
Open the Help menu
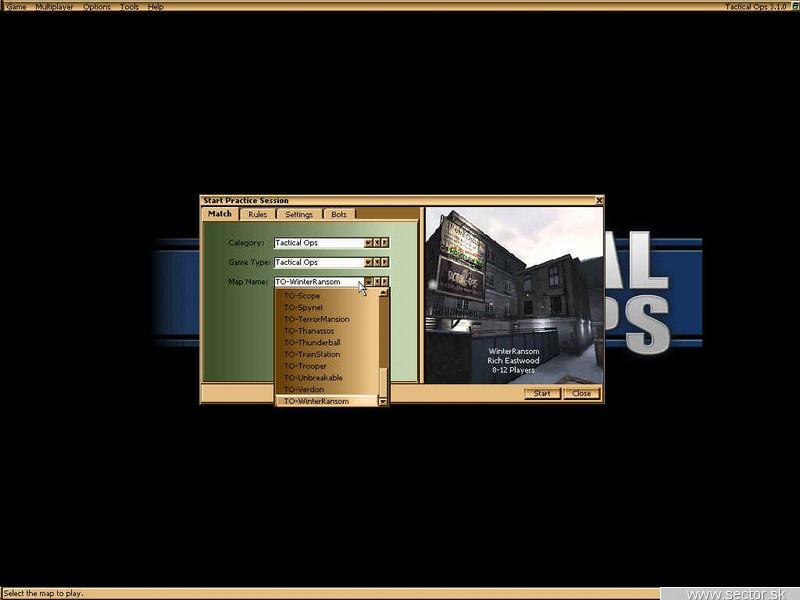[x=155, y=7]
